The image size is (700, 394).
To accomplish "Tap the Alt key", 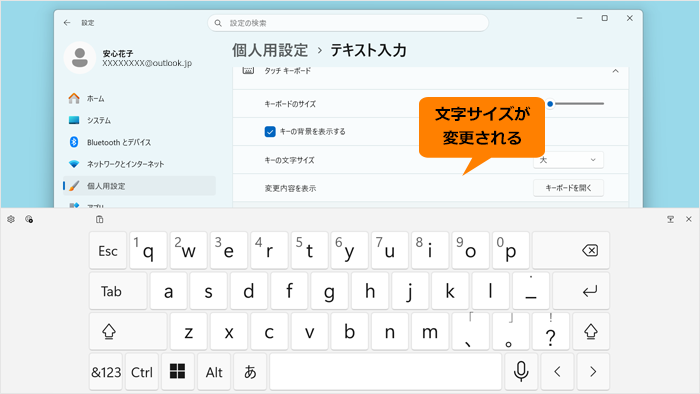I will pos(214,371).
